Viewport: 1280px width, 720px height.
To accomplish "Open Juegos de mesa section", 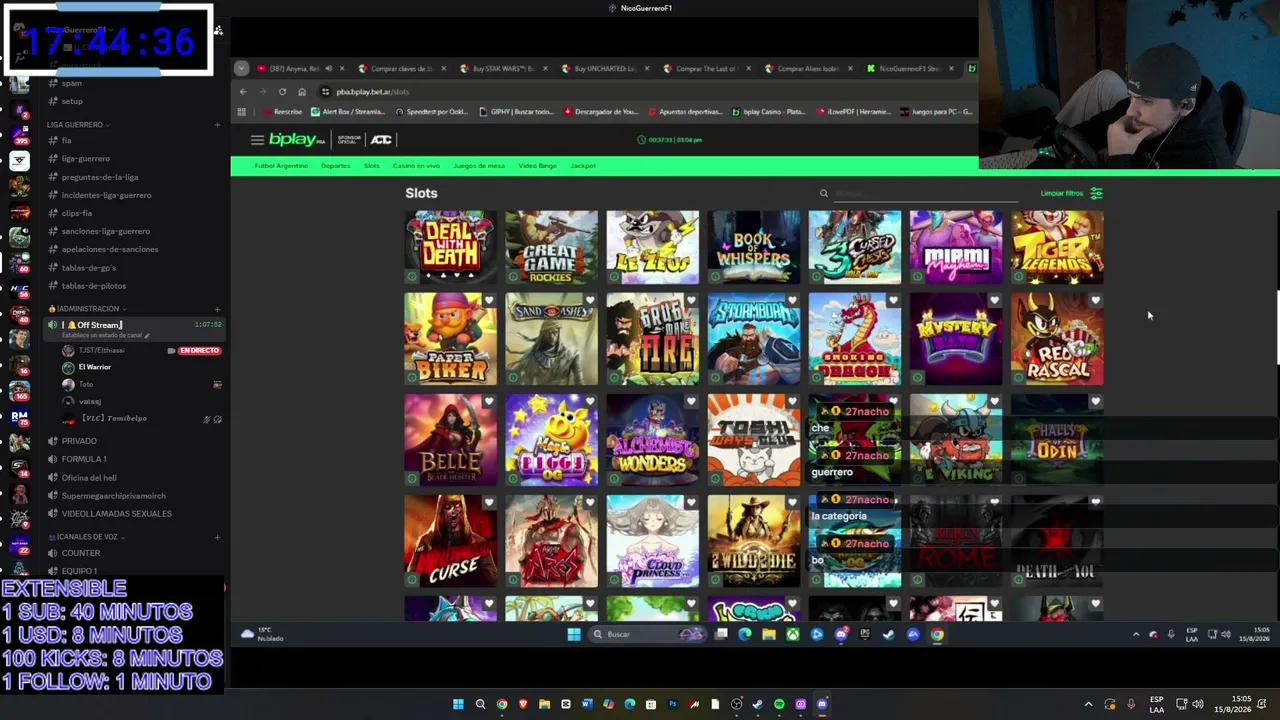I will [x=479, y=166].
